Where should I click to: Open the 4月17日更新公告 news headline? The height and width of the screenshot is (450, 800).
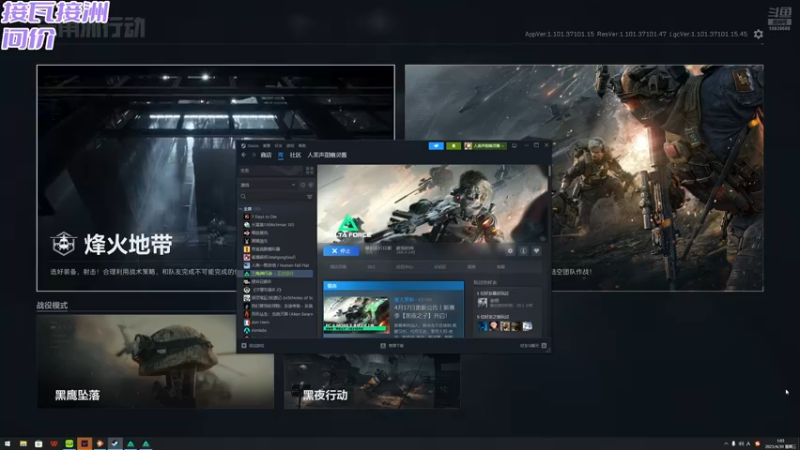coord(424,312)
